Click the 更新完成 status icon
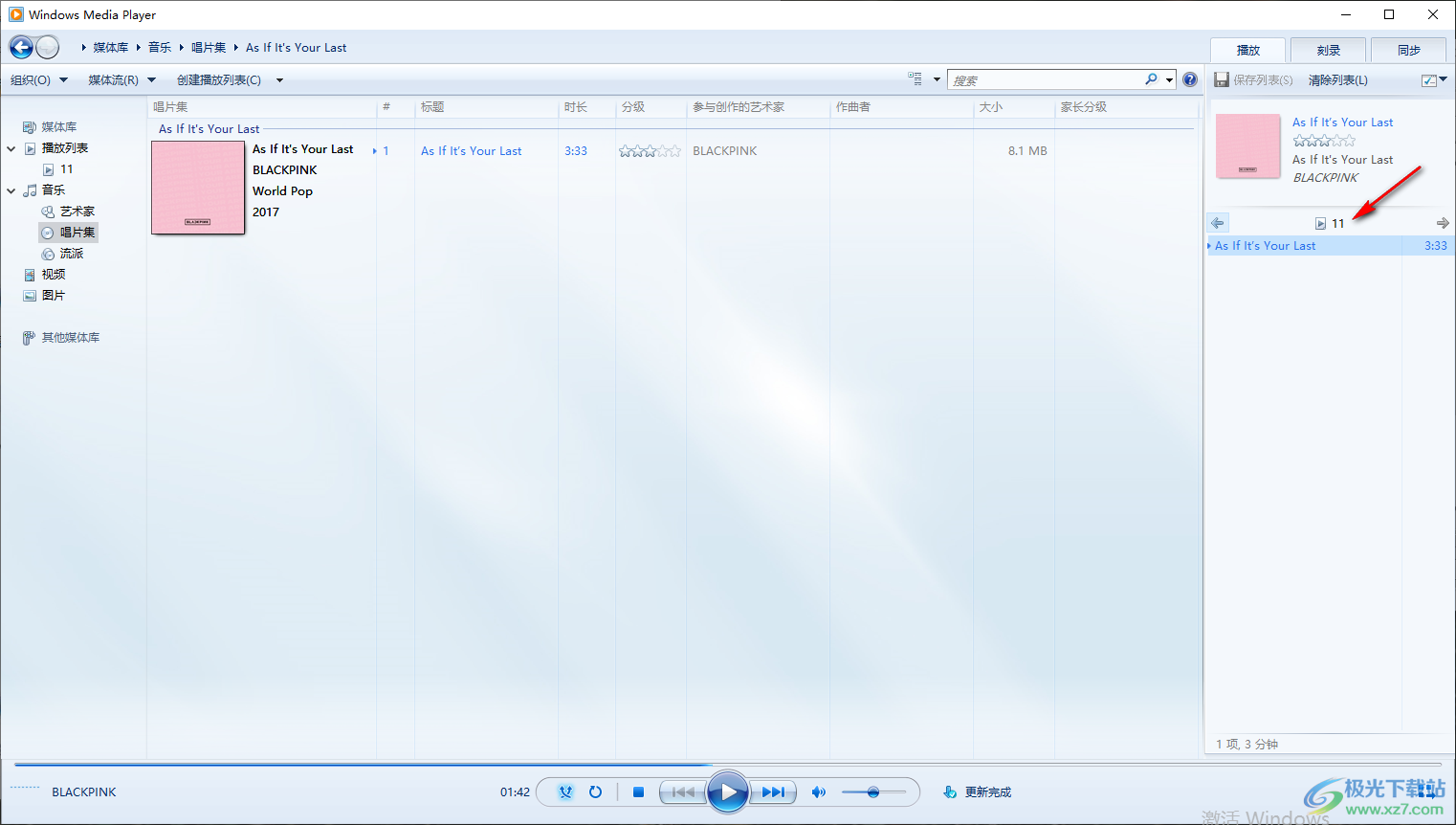The height and width of the screenshot is (825, 1456). point(950,792)
